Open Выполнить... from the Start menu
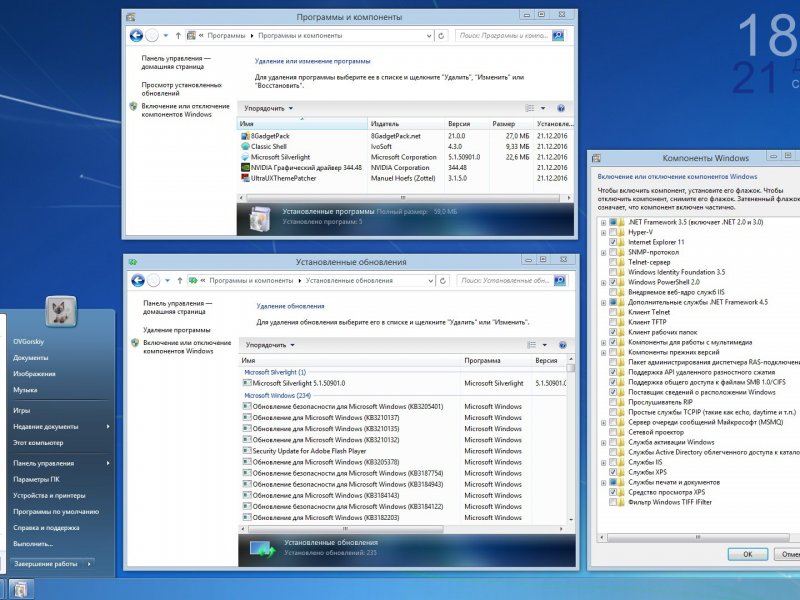This screenshot has width=800, height=600. coord(33,544)
